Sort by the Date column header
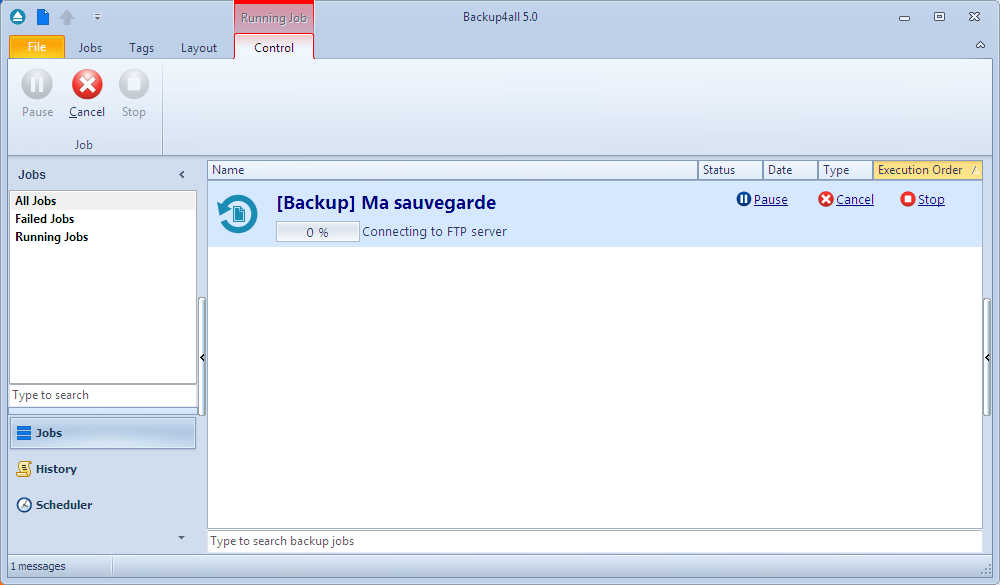Viewport: 1000px width, 585px height. [x=790, y=170]
